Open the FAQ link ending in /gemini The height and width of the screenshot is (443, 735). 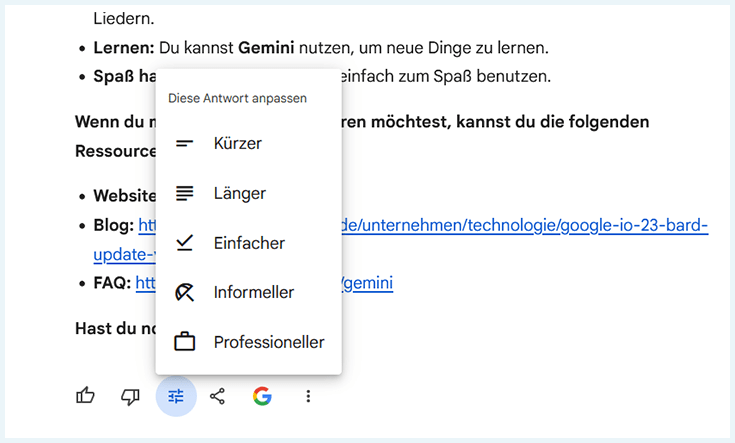(368, 283)
